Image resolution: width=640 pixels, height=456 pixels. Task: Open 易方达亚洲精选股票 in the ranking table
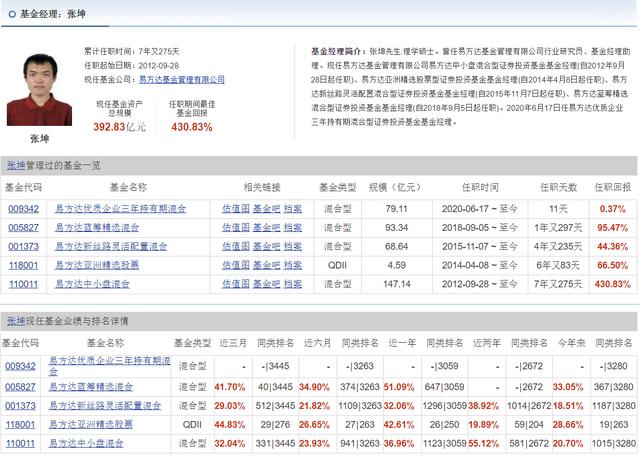point(91,425)
